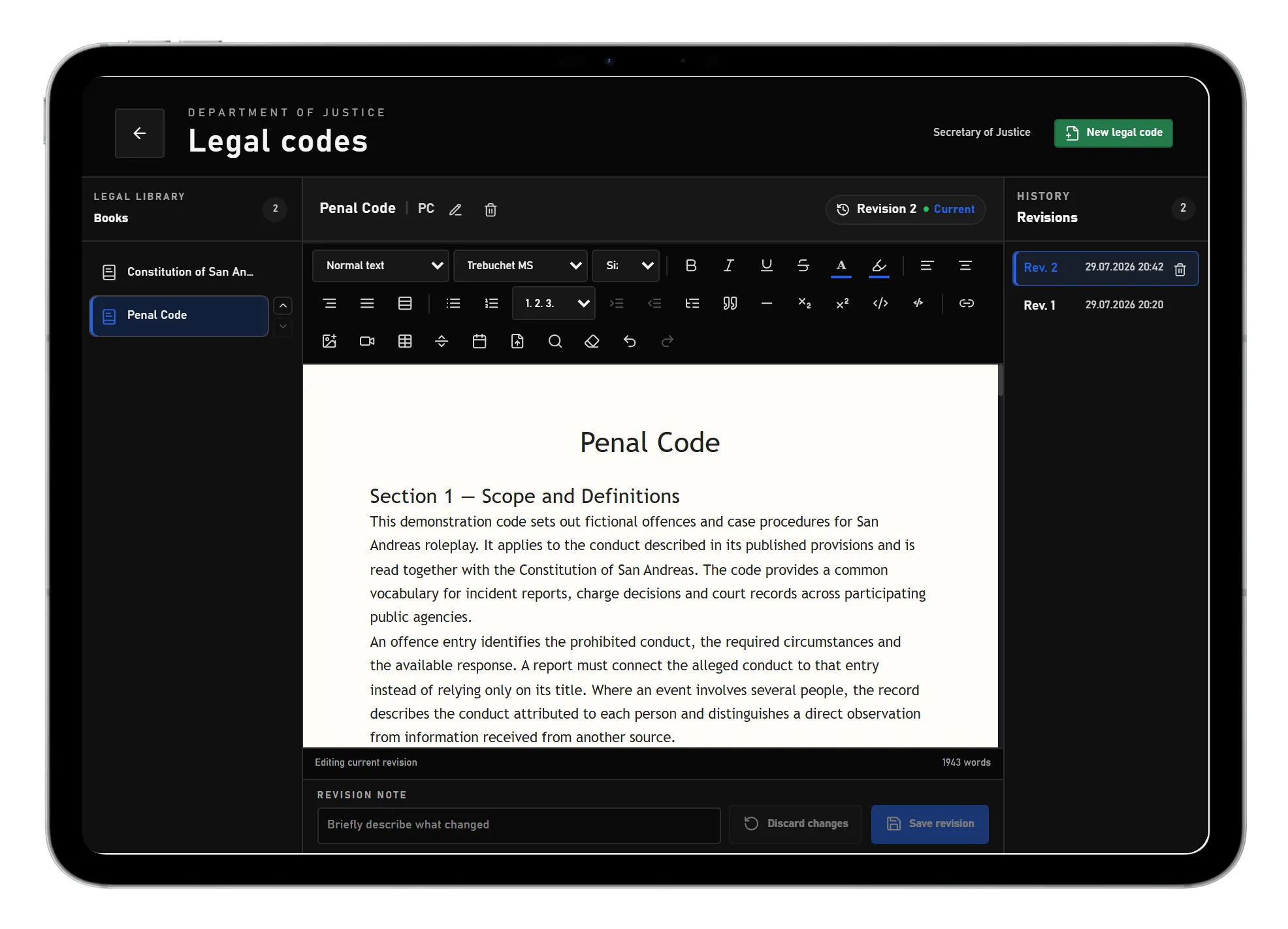
Task: Click the calendar date icon
Action: [x=479, y=341]
